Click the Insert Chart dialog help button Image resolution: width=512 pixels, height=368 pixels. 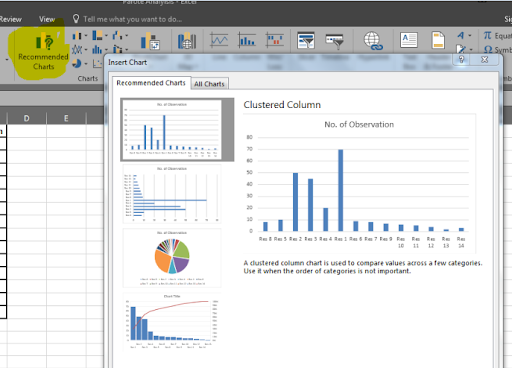(x=462, y=60)
